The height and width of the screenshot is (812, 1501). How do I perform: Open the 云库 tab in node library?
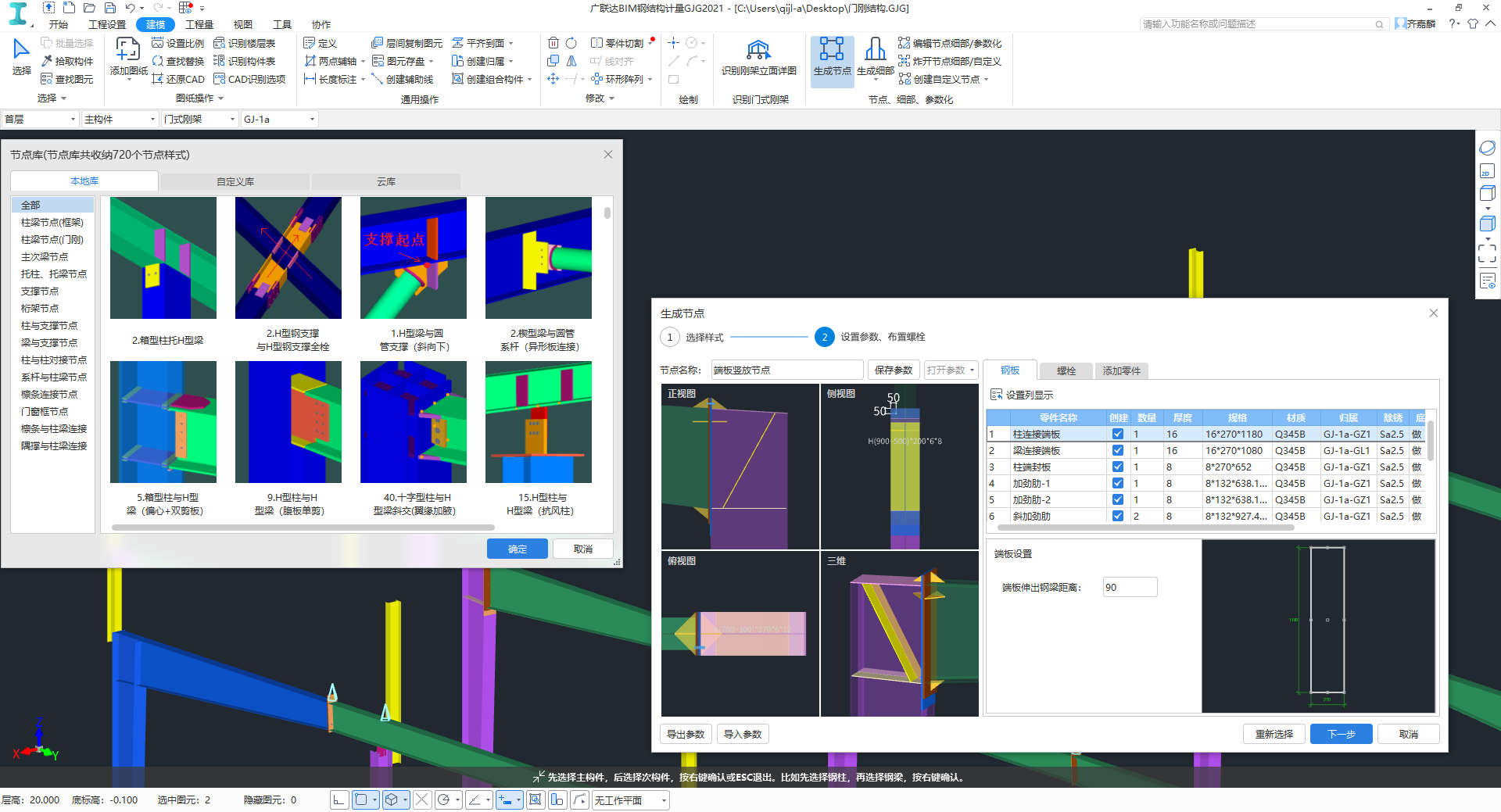(x=386, y=182)
